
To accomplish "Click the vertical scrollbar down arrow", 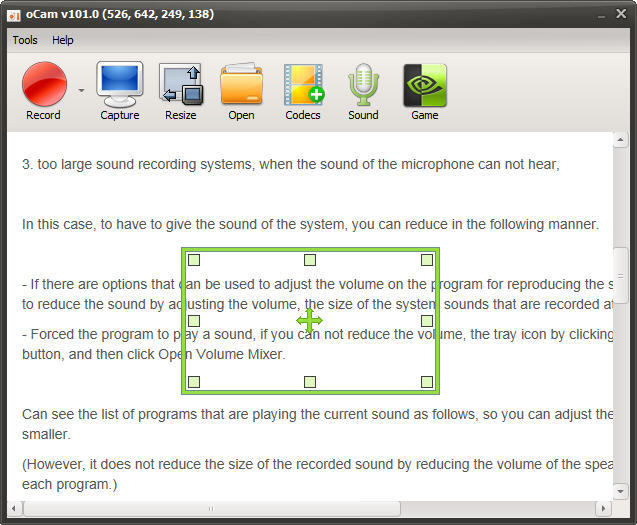I will (x=621, y=491).
